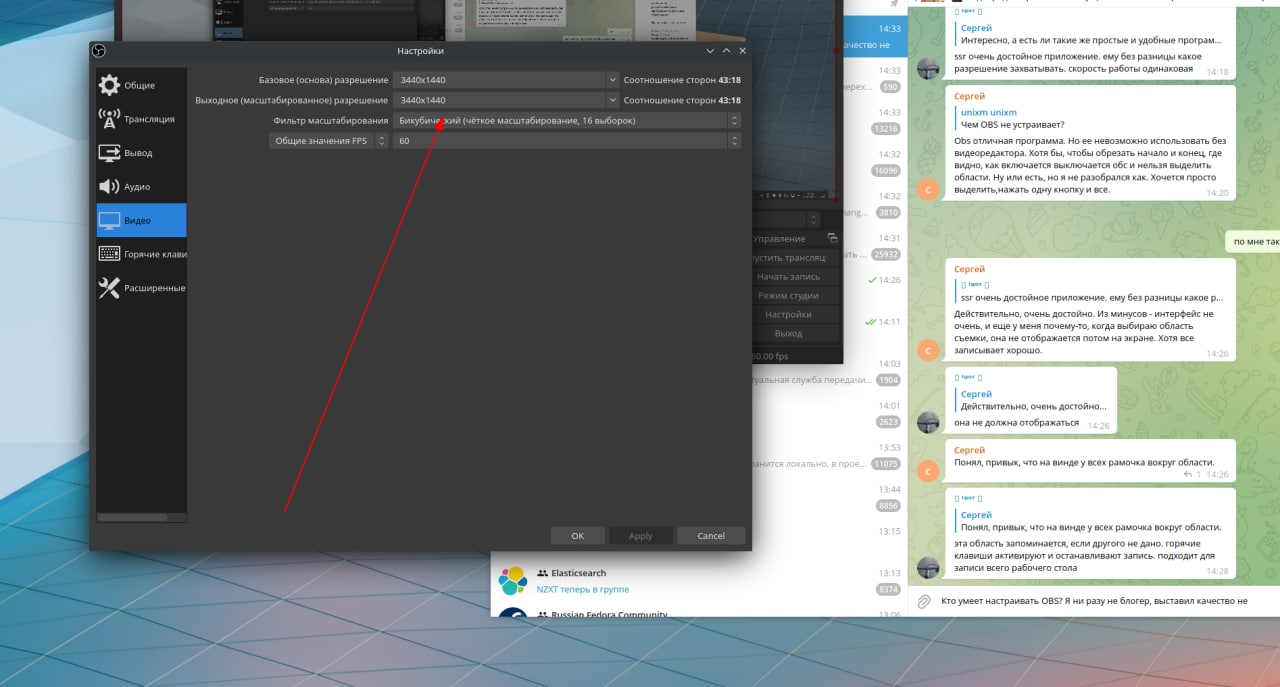Collapse the settings window with down chevron
1280x687 pixels.
(710, 51)
